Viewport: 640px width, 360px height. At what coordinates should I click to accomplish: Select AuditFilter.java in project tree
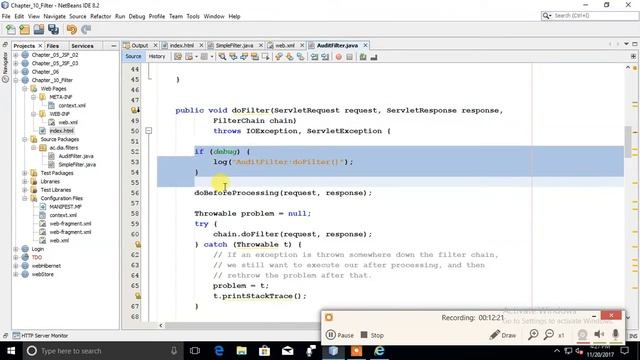click(76, 156)
